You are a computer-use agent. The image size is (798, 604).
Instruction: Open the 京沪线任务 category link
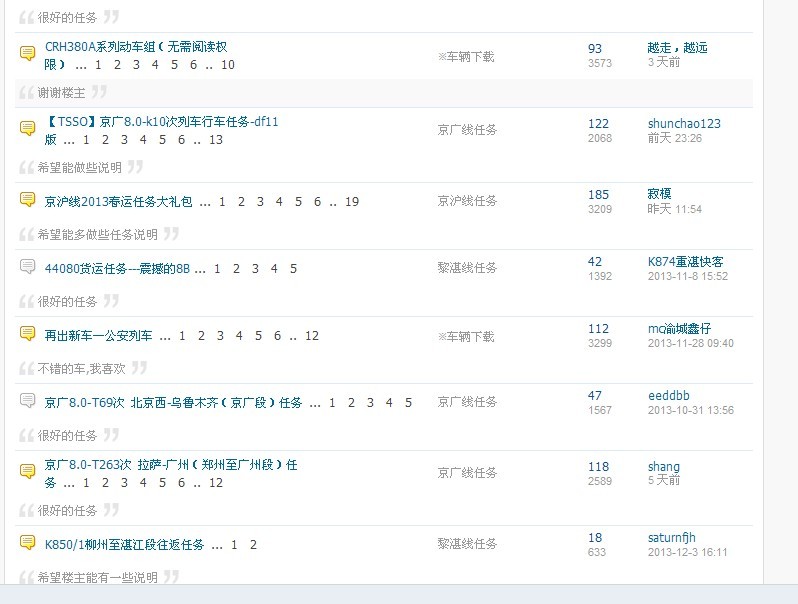[x=467, y=201]
